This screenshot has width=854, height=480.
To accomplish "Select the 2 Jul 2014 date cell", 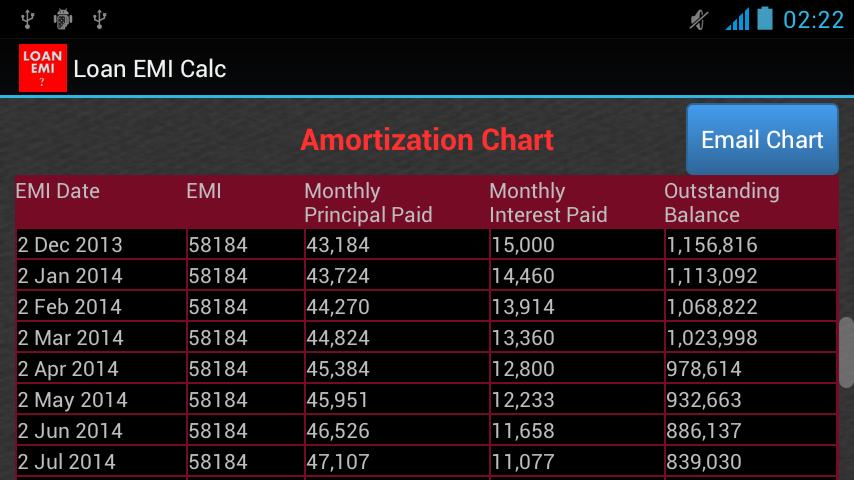I will pos(67,462).
